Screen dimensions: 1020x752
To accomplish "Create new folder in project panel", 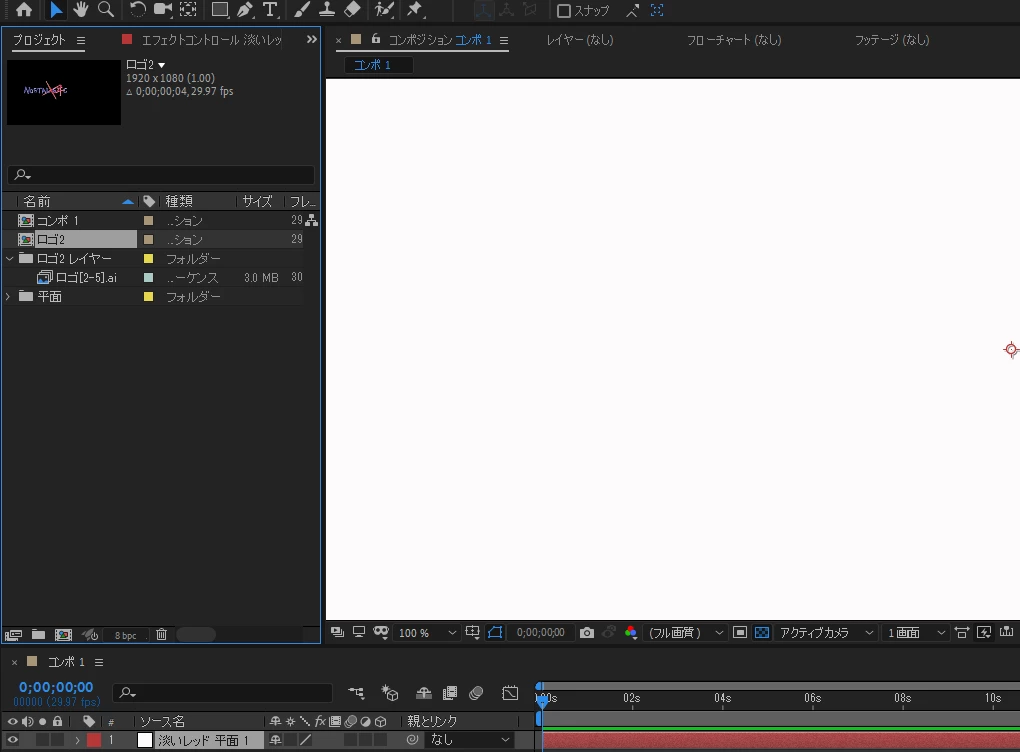I will click(x=38, y=634).
